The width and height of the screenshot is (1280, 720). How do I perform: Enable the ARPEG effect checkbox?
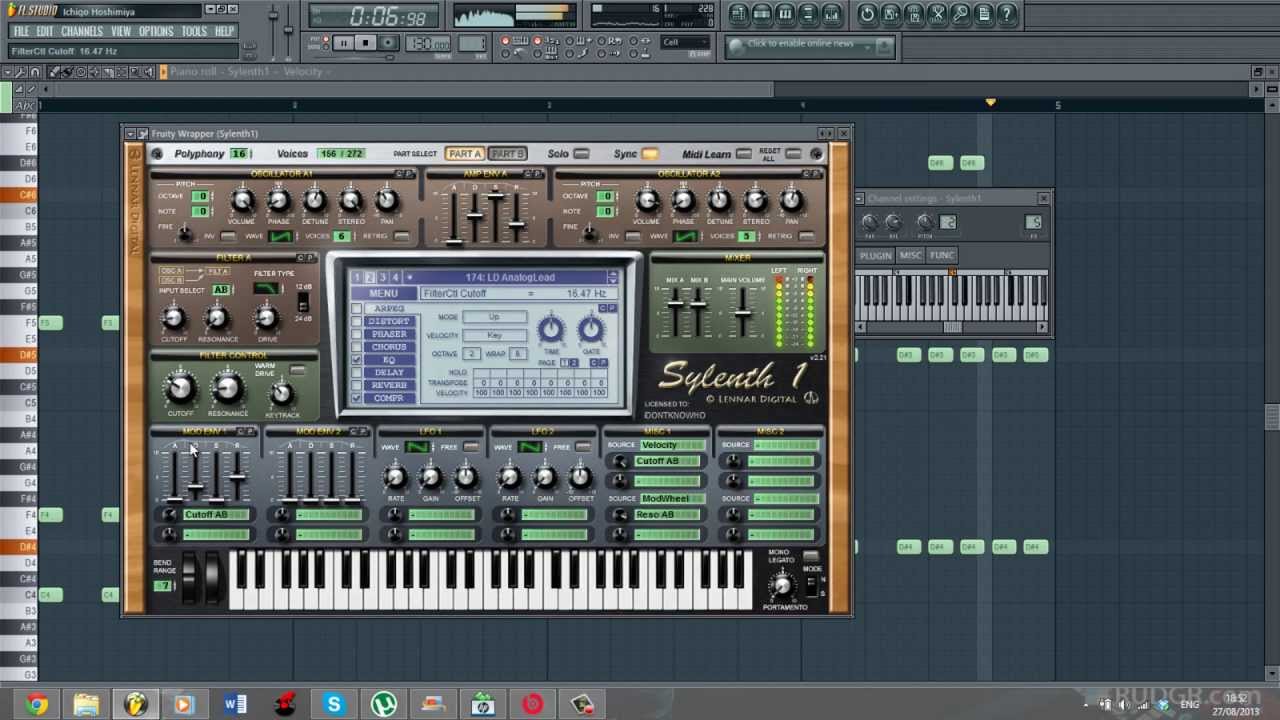coord(357,309)
